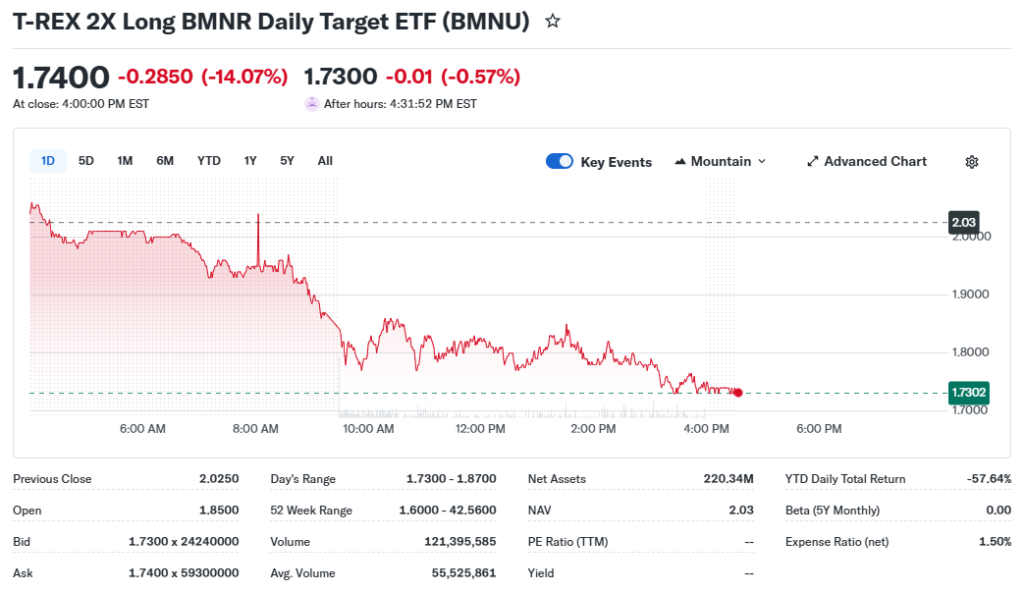
Task: Show All historical price data
Action: pyautogui.click(x=325, y=161)
